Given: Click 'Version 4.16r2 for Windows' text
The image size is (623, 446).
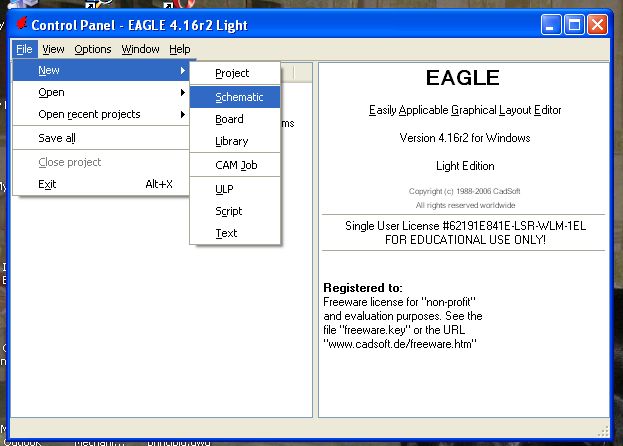Looking at the screenshot, I should tap(465, 138).
